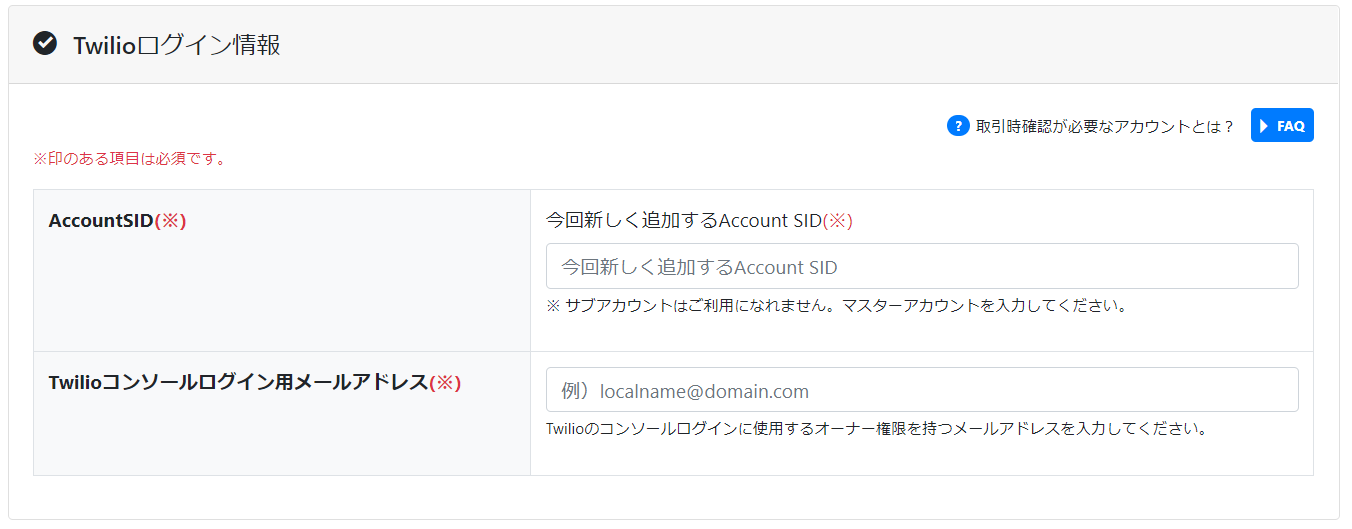Click the Twilioログイン情報 header title
This screenshot has width=1352, height=529.
pyautogui.click(x=177, y=44)
